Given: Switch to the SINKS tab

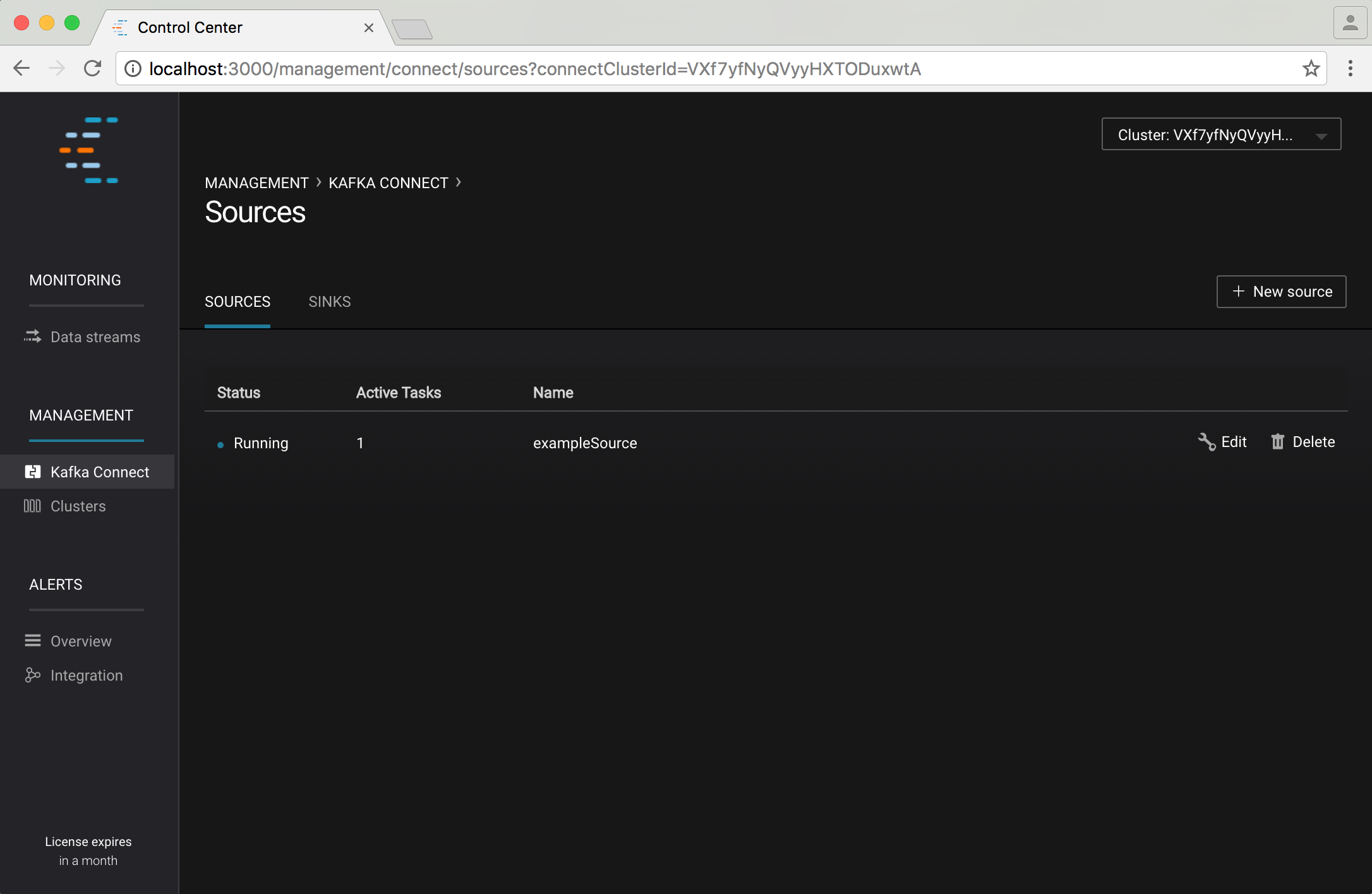Looking at the screenshot, I should pyautogui.click(x=329, y=302).
